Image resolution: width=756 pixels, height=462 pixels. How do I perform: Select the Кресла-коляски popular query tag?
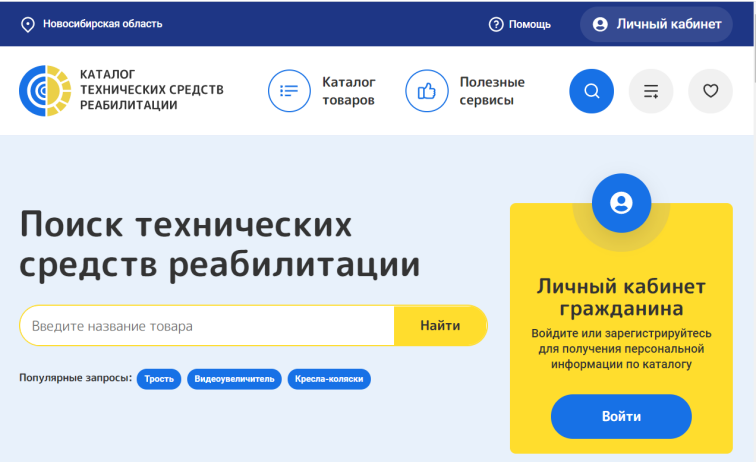[329, 379]
